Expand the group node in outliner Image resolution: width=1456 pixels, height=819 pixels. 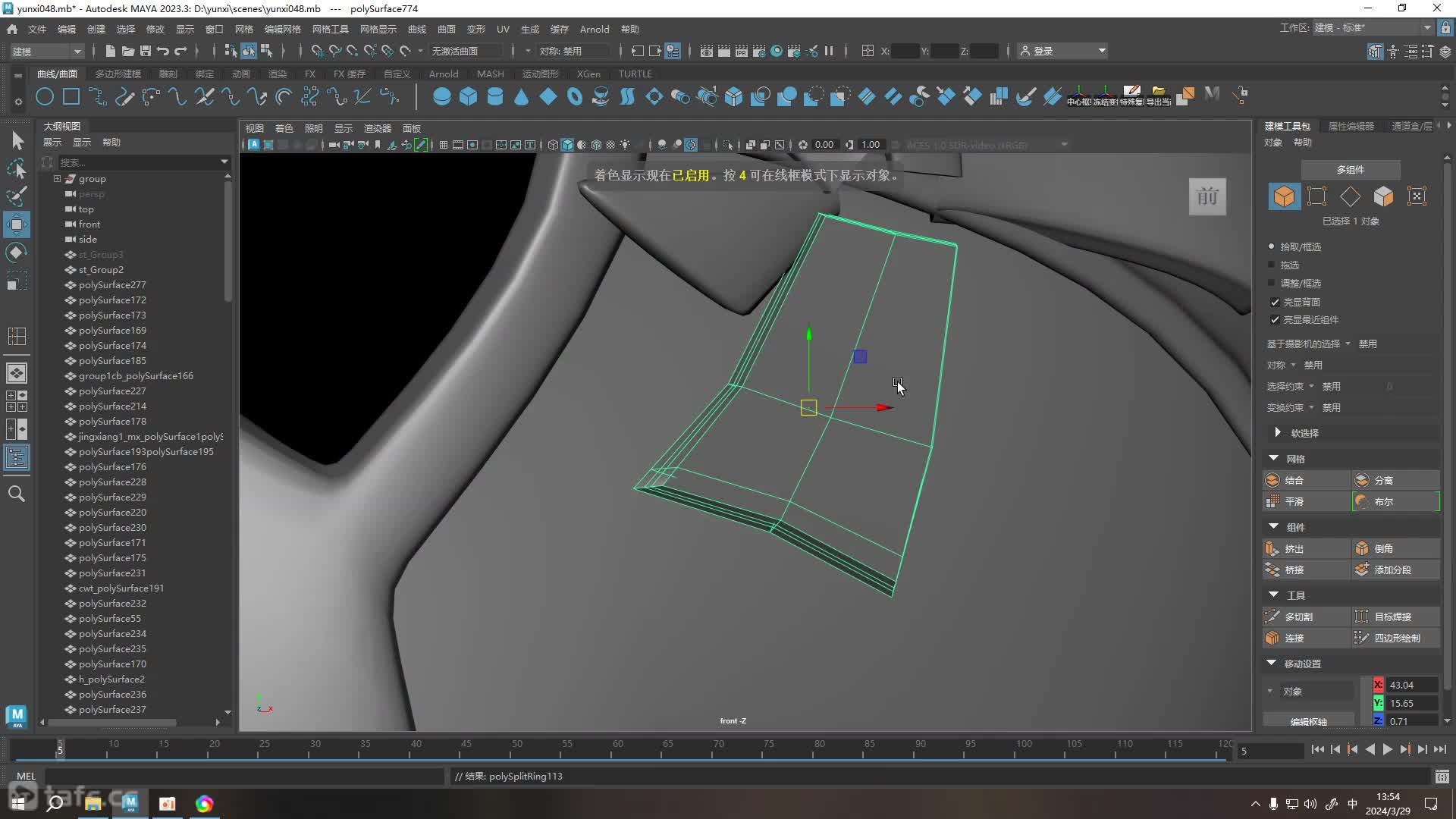57,179
